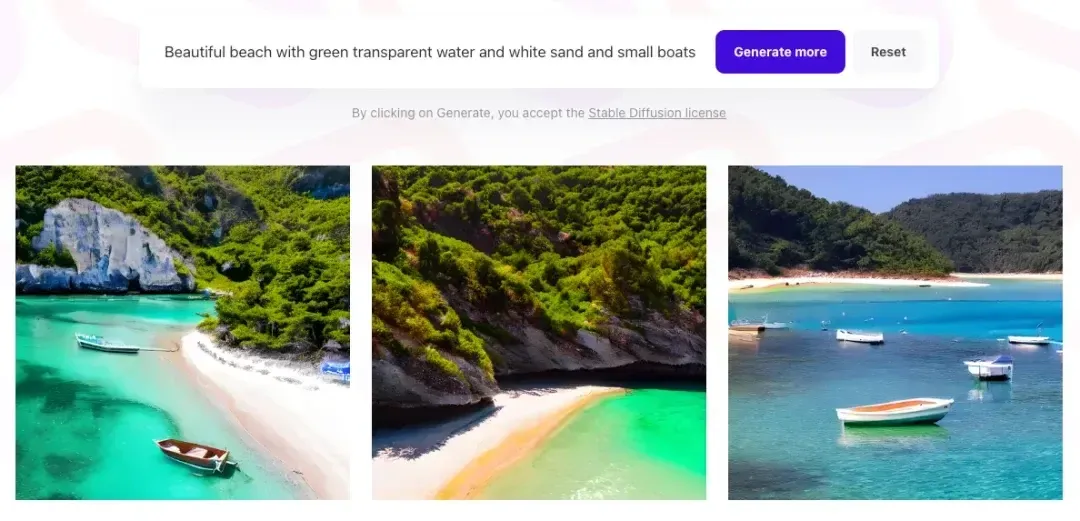The height and width of the screenshot is (521, 1080).
Task: Open the third image with many boats
Action: (x=895, y=332)
